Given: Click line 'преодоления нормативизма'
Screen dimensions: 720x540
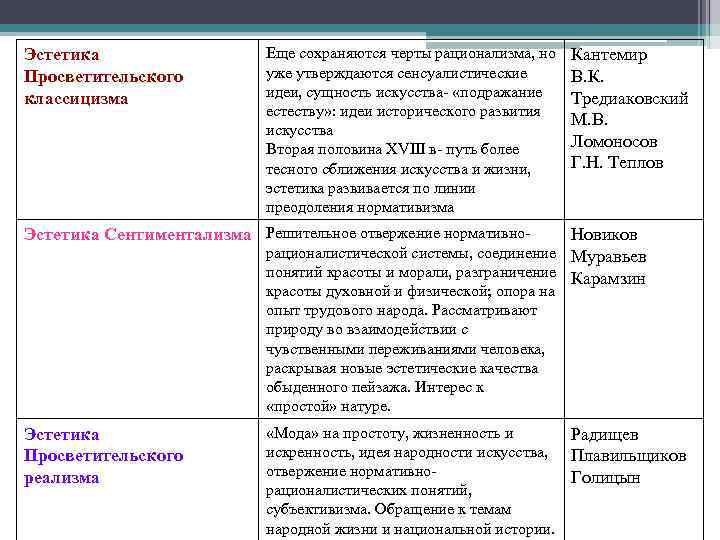Looking at the screenshot, I should (360, 208).
